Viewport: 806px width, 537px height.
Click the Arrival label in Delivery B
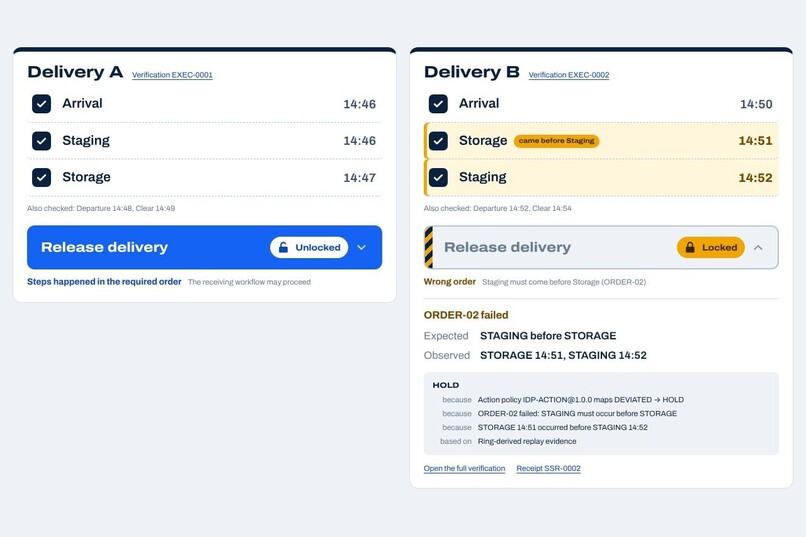tap(479, 103)
